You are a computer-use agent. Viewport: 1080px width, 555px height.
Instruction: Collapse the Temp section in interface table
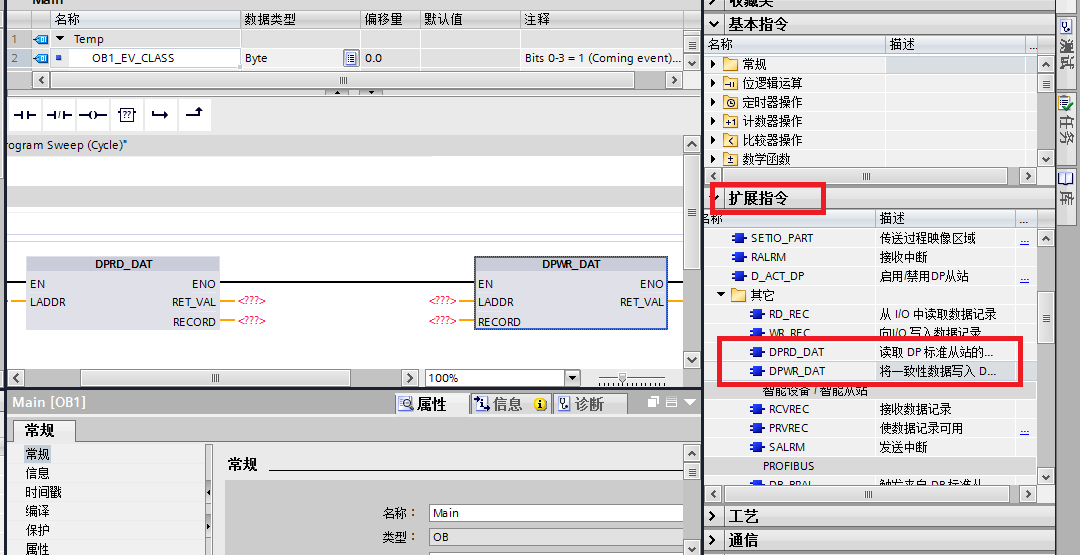[60, 39]
